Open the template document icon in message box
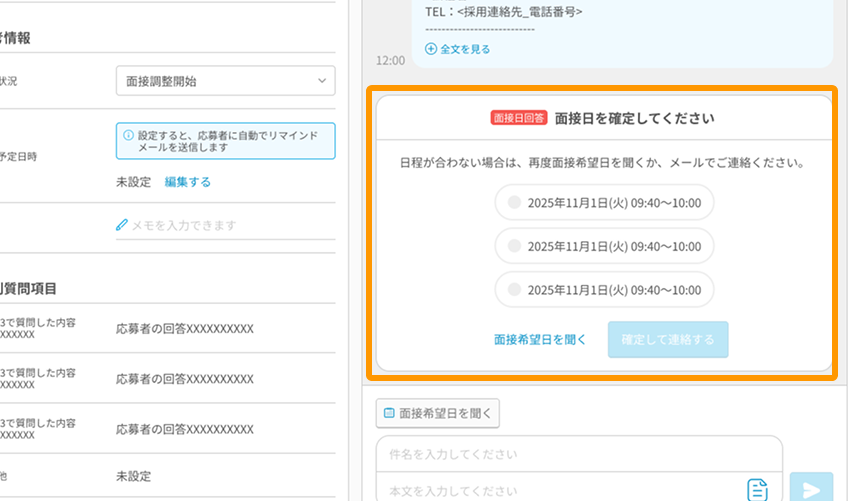The width and height of the screenshot is (848, 502). [757, 490]
